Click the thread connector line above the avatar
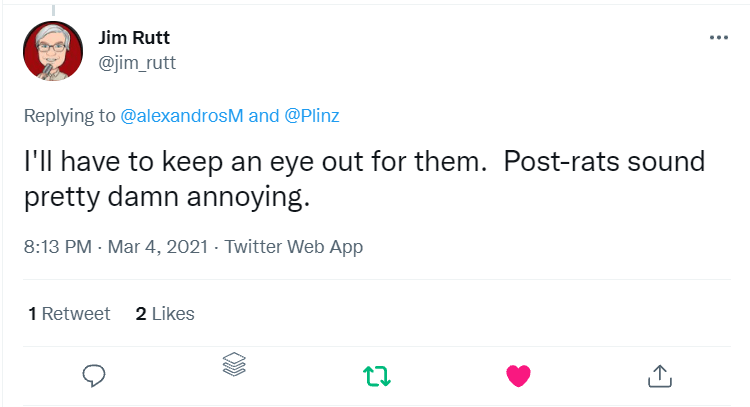 (x=53, y=6)
